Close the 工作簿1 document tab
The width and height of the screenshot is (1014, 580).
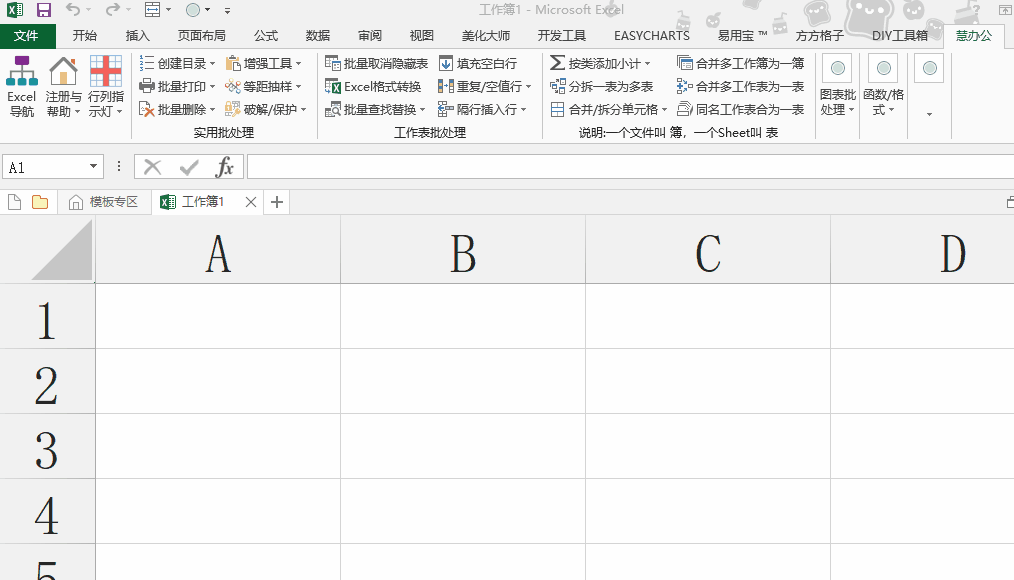coord(251,202)
